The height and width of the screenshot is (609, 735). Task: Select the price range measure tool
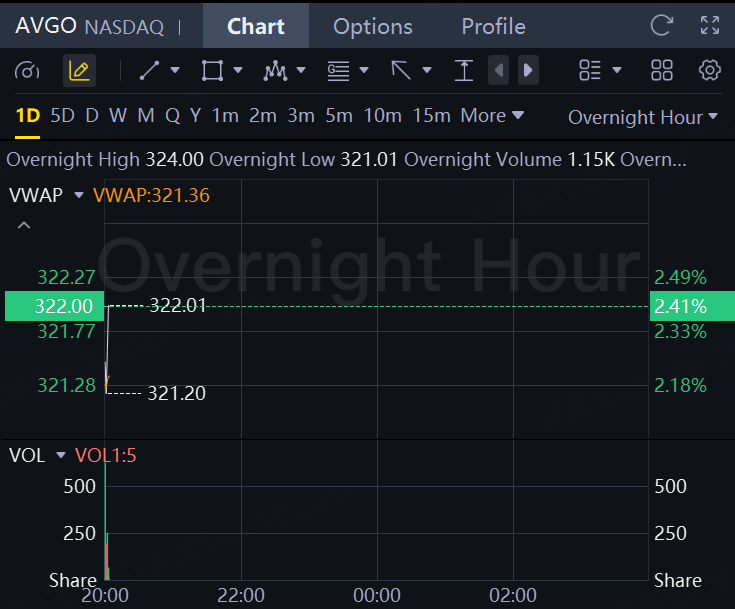464,70
